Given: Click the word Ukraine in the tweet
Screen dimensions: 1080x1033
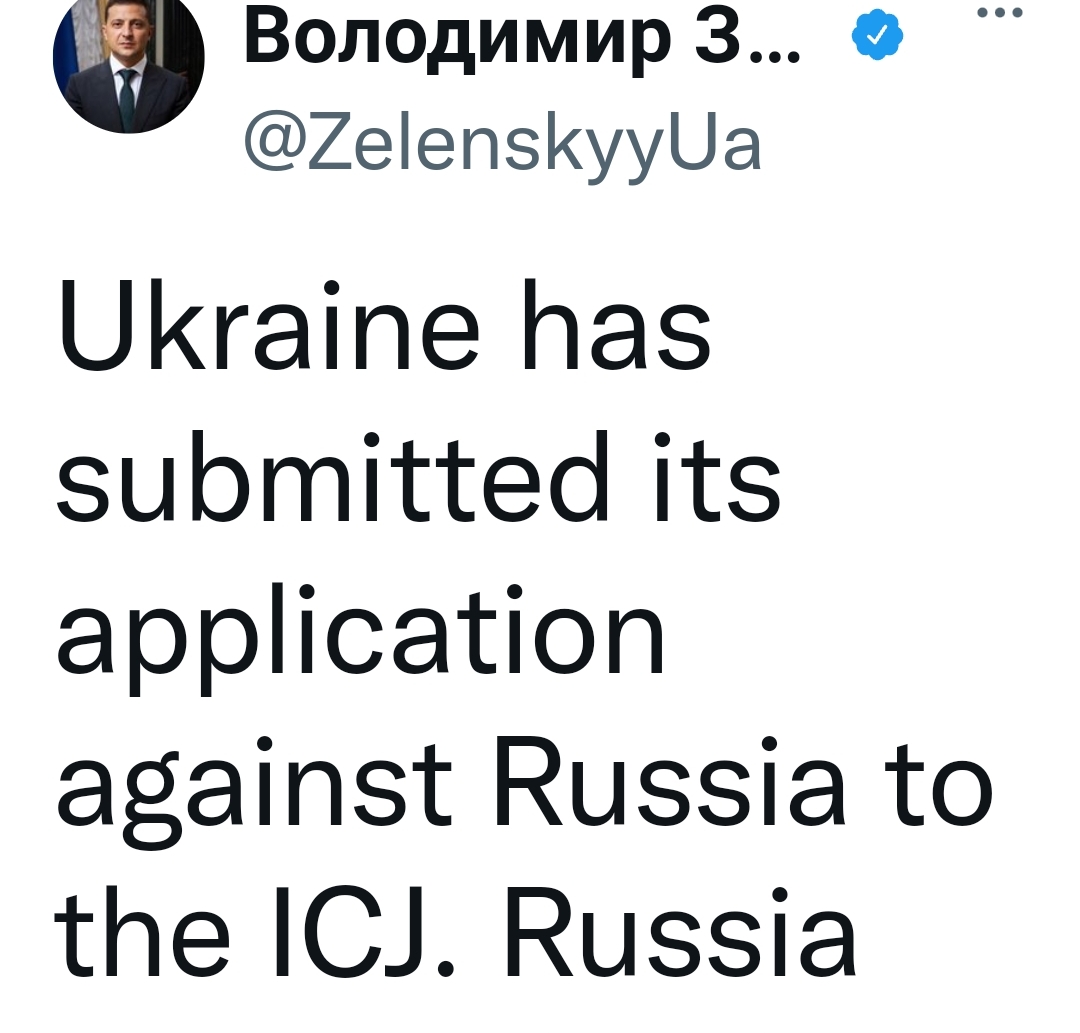Looking at the screenshot, I should [x=269, y=325].
